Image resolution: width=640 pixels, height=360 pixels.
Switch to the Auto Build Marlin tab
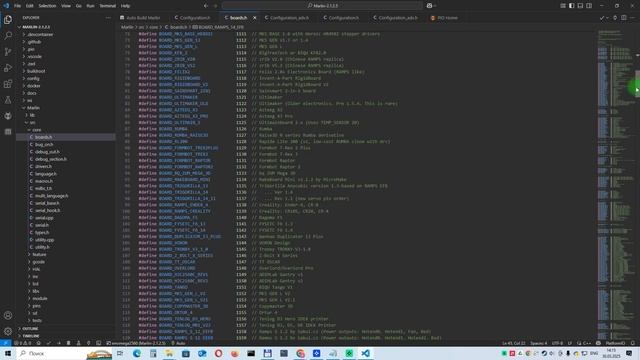point(140,18)
